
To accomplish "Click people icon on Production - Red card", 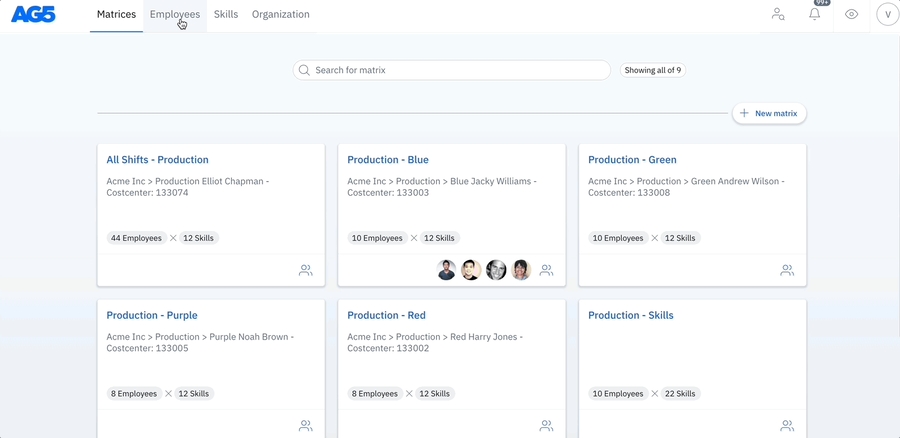I will tap(546, 425).
